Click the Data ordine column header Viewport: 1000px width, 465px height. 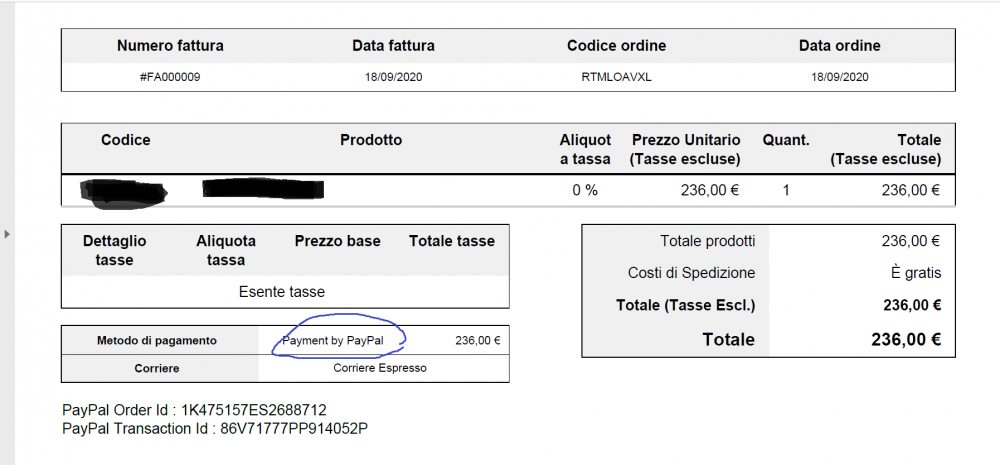[x=839, y=46]
